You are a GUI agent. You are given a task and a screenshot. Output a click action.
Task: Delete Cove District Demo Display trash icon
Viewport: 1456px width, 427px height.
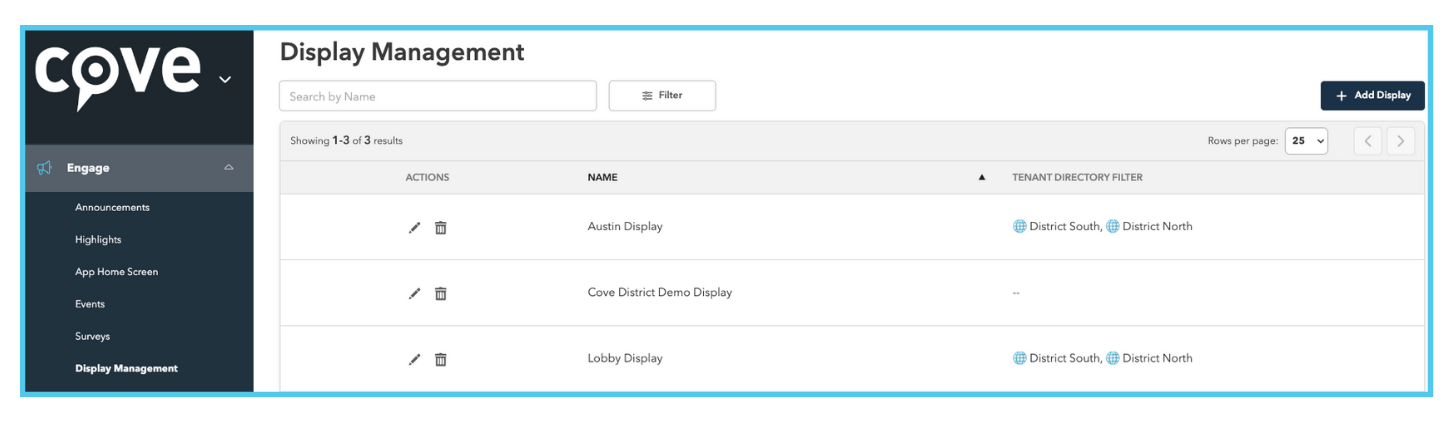(441, 294)
